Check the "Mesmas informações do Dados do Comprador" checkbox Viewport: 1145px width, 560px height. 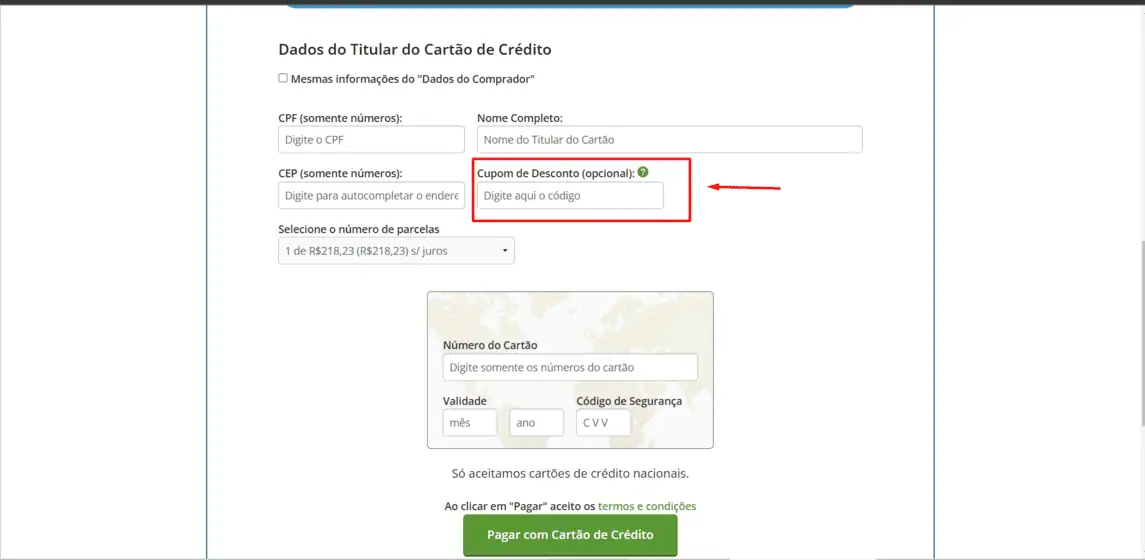(283, 78)
